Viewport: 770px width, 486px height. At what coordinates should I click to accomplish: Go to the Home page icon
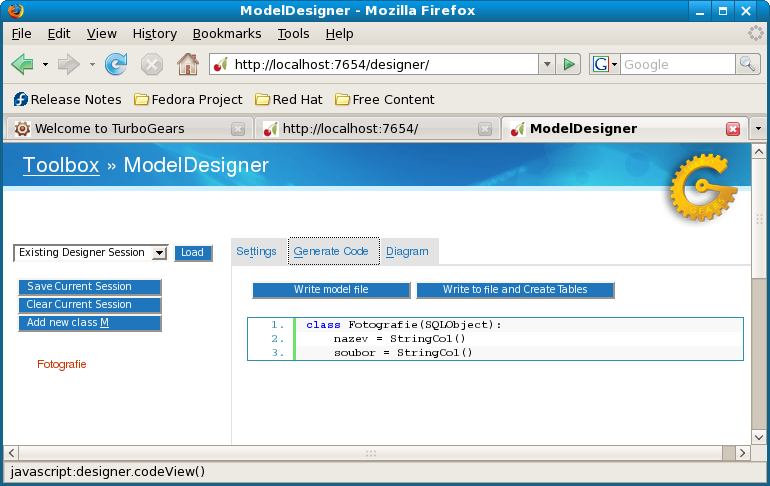tap(188, 64)
